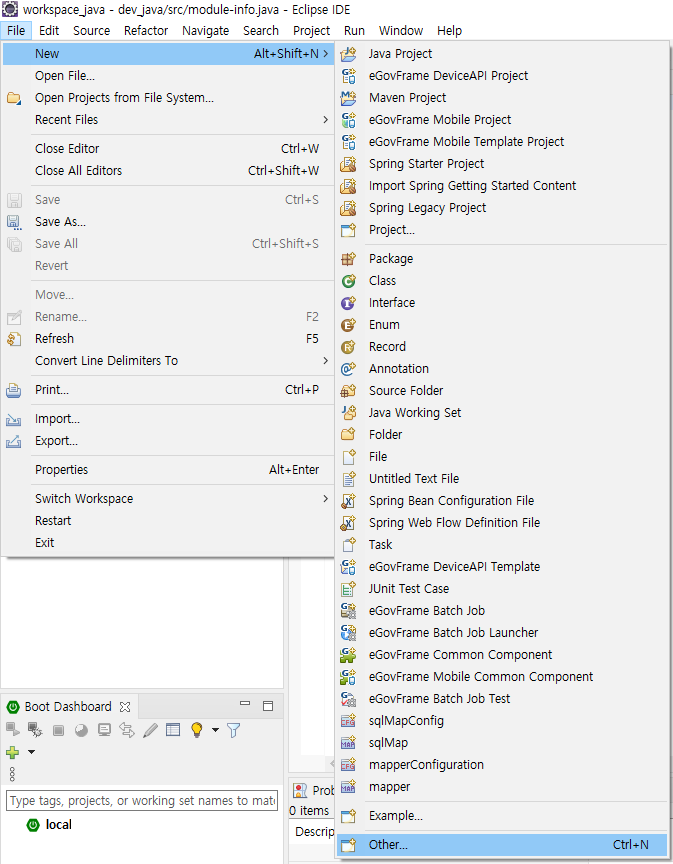Click the Enum icon
Viewport: 673px width, 864px height.
[x=348, y=325]
